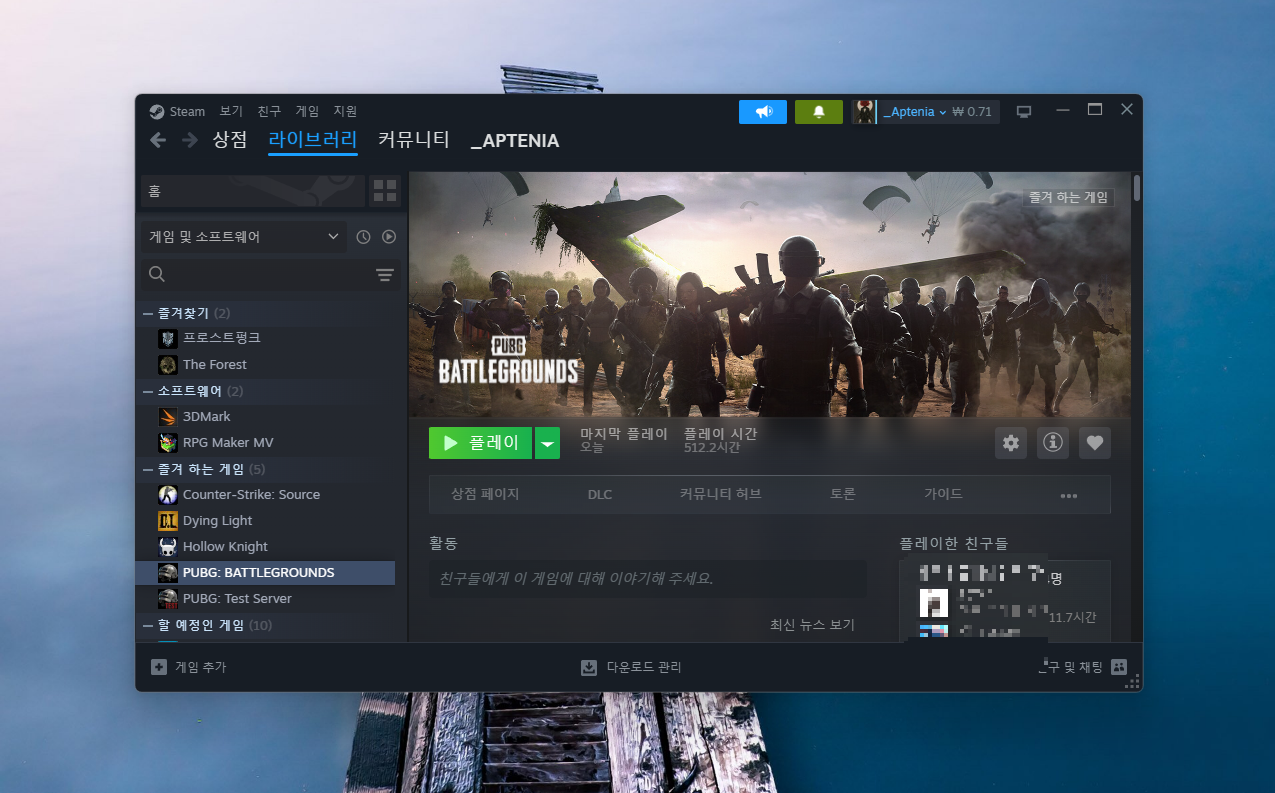Open the Steam announcements megaphone icon
The height and width of the screenshot is (793, 1275).
(763, 112)
